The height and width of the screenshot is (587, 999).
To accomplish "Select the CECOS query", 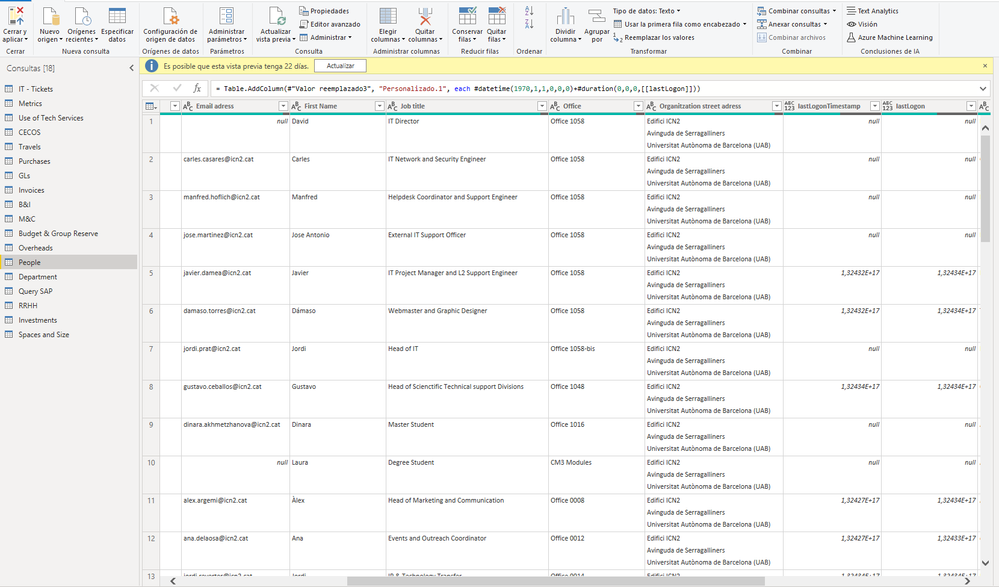I will 69,133.
